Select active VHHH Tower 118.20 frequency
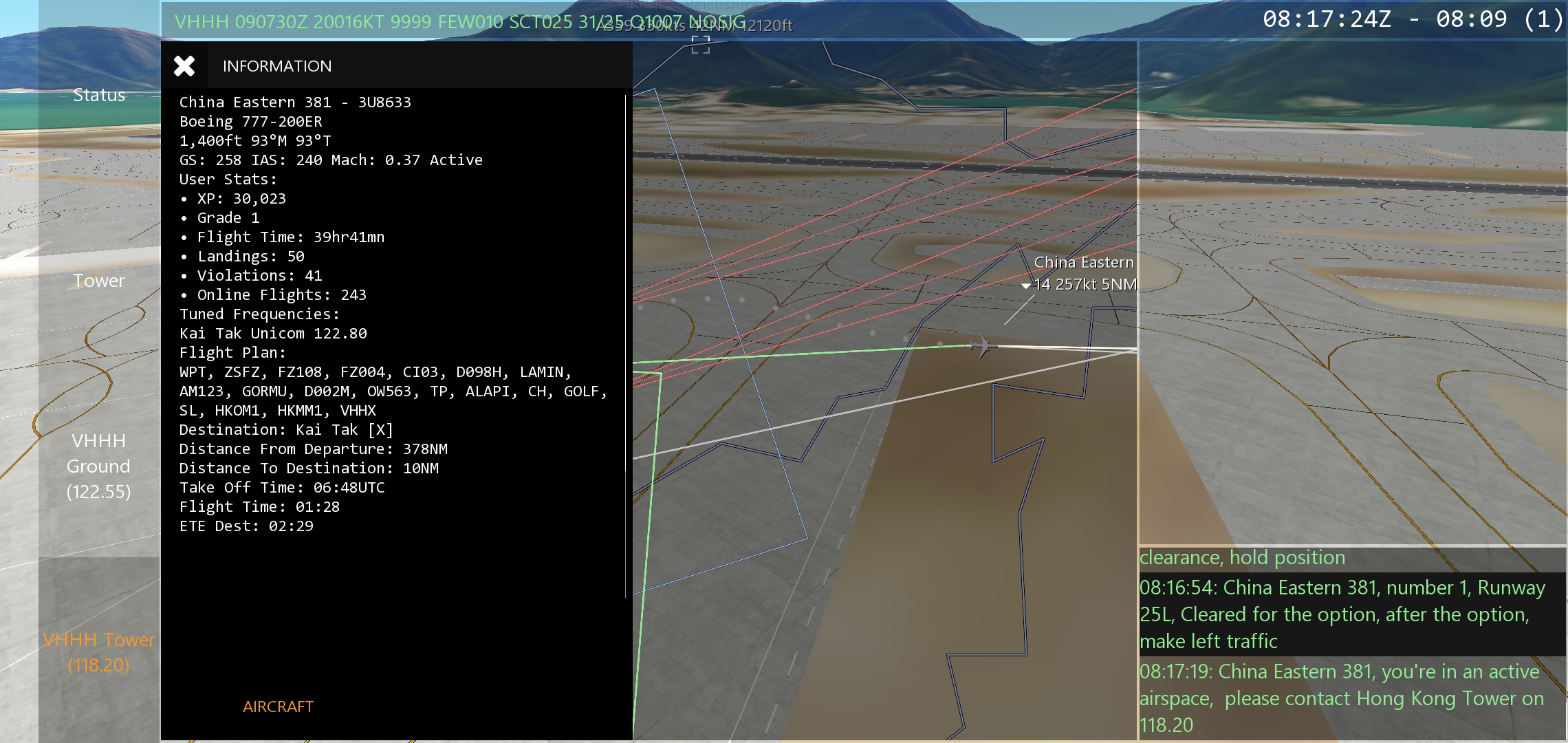Screen dimensions: 1568x743 (99, 652)
